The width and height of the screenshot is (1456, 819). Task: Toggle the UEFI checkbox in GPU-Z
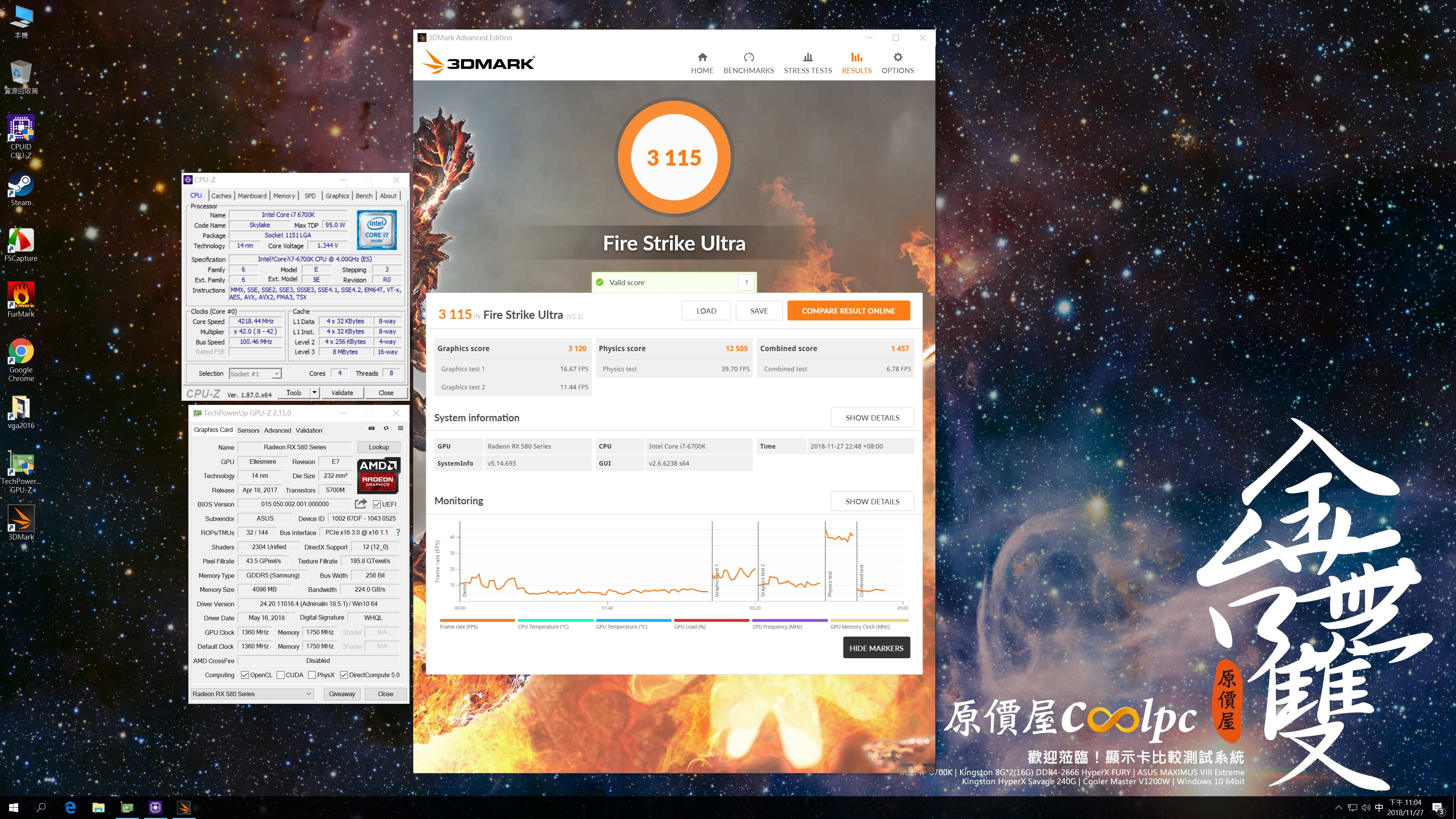point(377,504)
